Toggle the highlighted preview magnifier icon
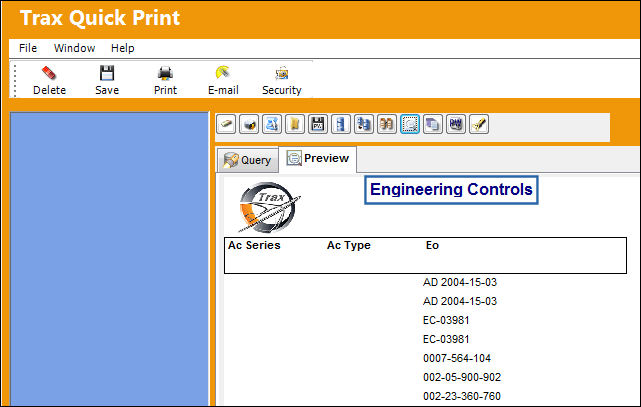This screenshot has height=407, width=641. [410, 124]
